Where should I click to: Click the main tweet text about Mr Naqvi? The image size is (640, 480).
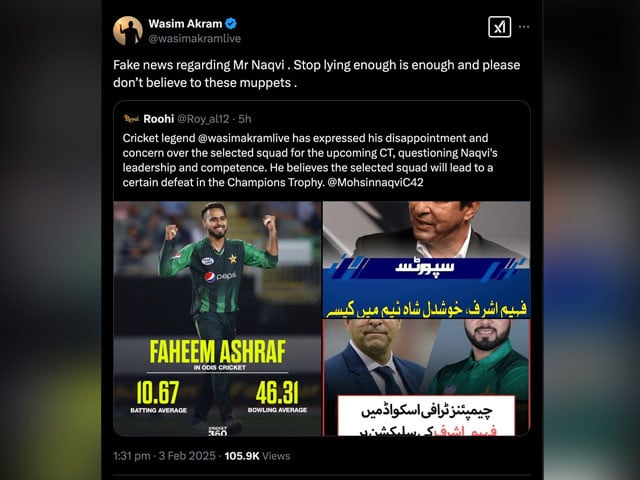pyautogui.click(x=317, y=74)
